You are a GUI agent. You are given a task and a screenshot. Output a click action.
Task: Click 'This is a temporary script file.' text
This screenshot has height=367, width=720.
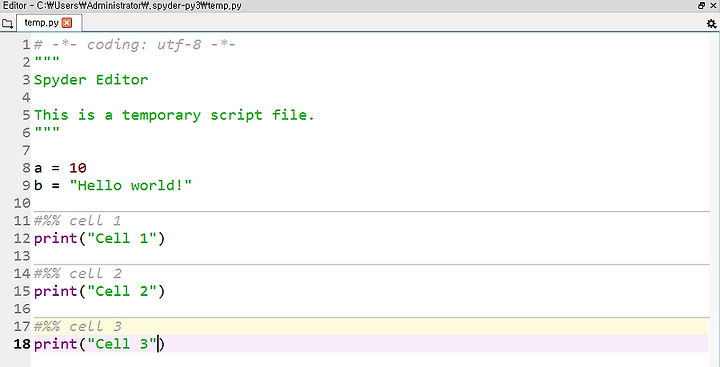[x=174, y=115]
